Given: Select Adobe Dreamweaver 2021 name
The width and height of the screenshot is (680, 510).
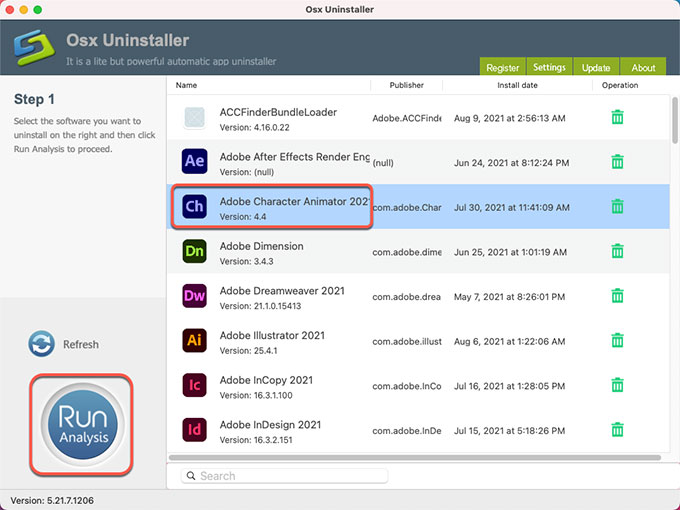Looking at the screenshot, I should [282, 291].
